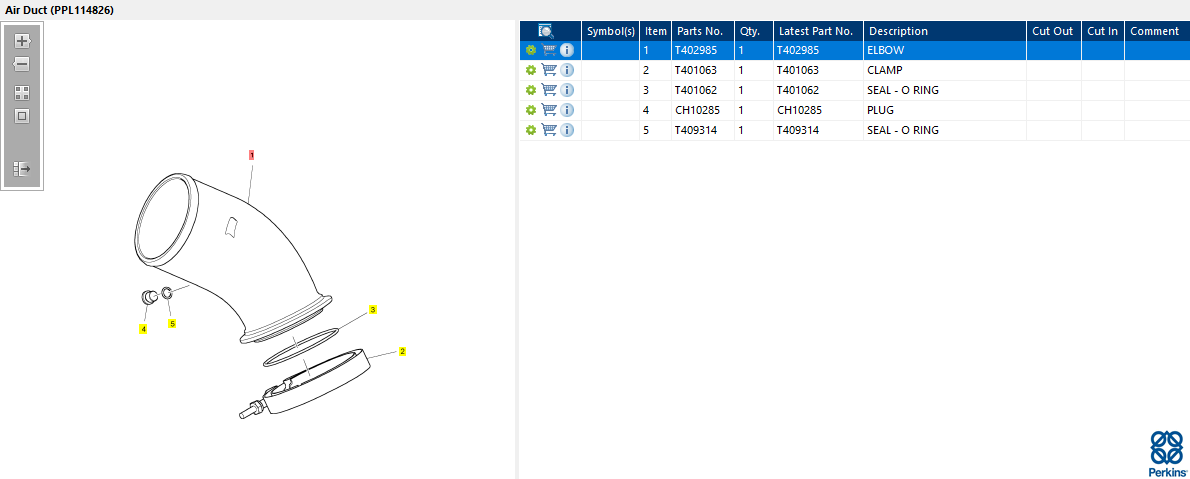Add SEAL - O RING T409314 to cart

[x=549, y=130]
